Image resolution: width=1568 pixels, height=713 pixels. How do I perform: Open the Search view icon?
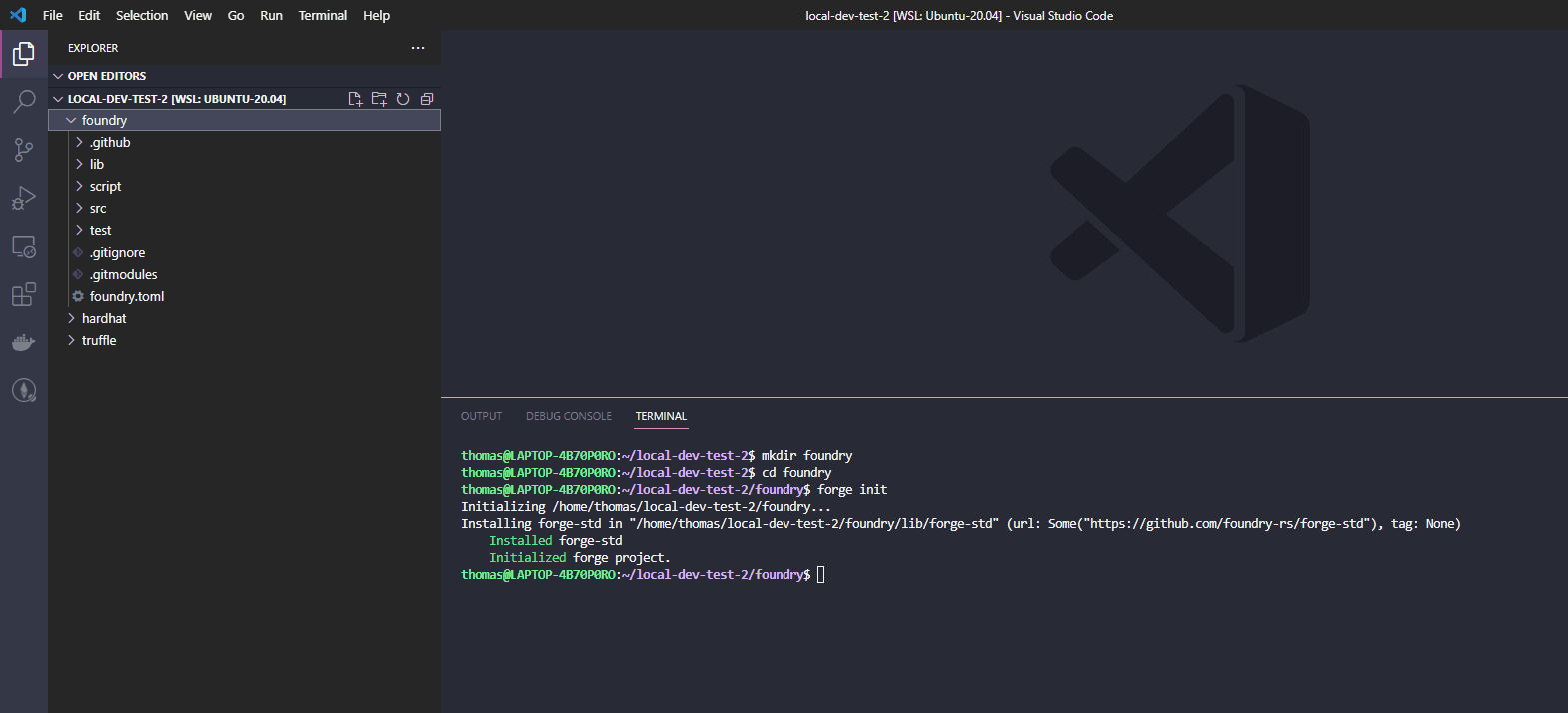pyautogui.click(x=24, y=101)
